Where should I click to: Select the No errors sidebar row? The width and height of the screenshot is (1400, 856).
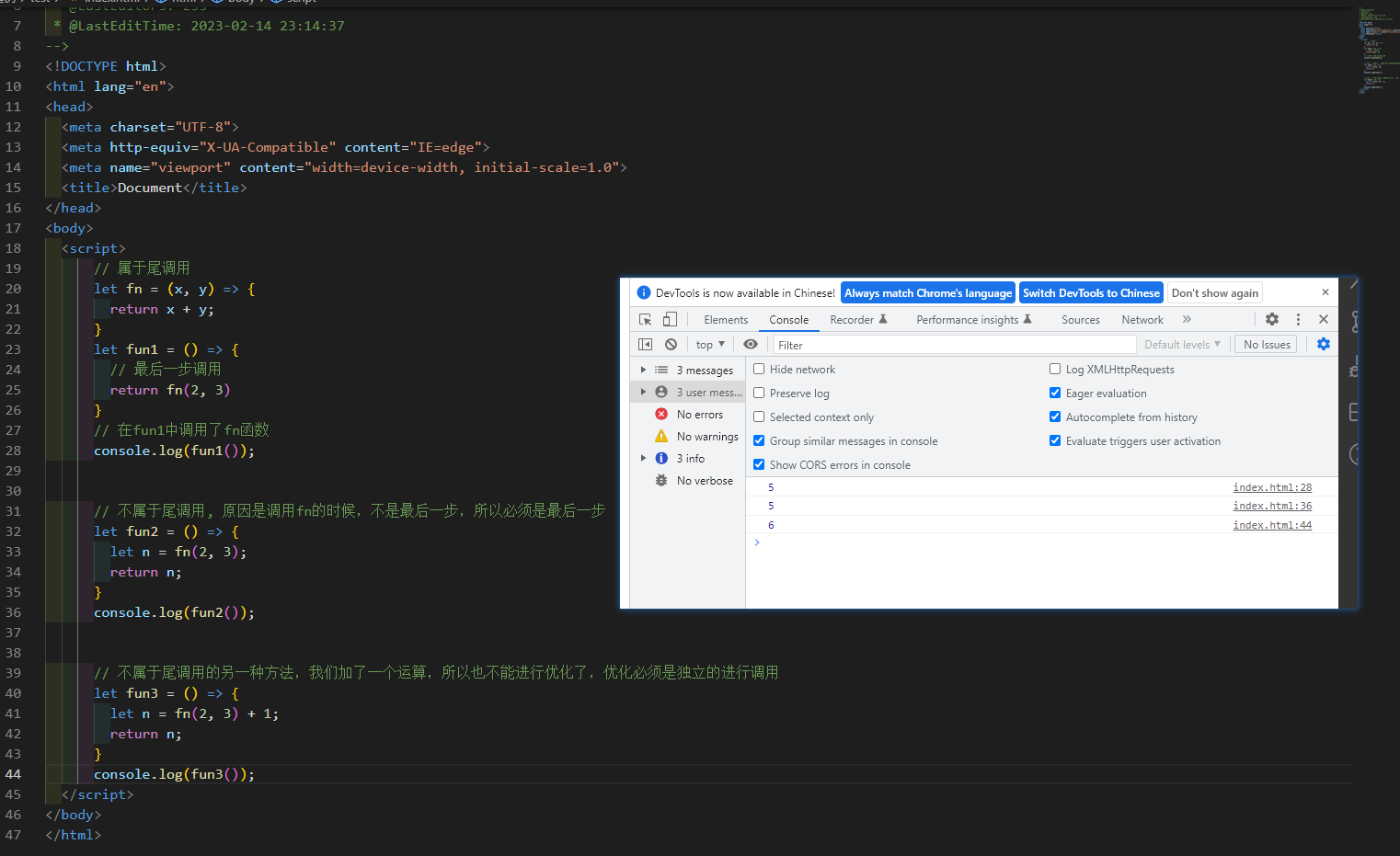click(688, 415)
